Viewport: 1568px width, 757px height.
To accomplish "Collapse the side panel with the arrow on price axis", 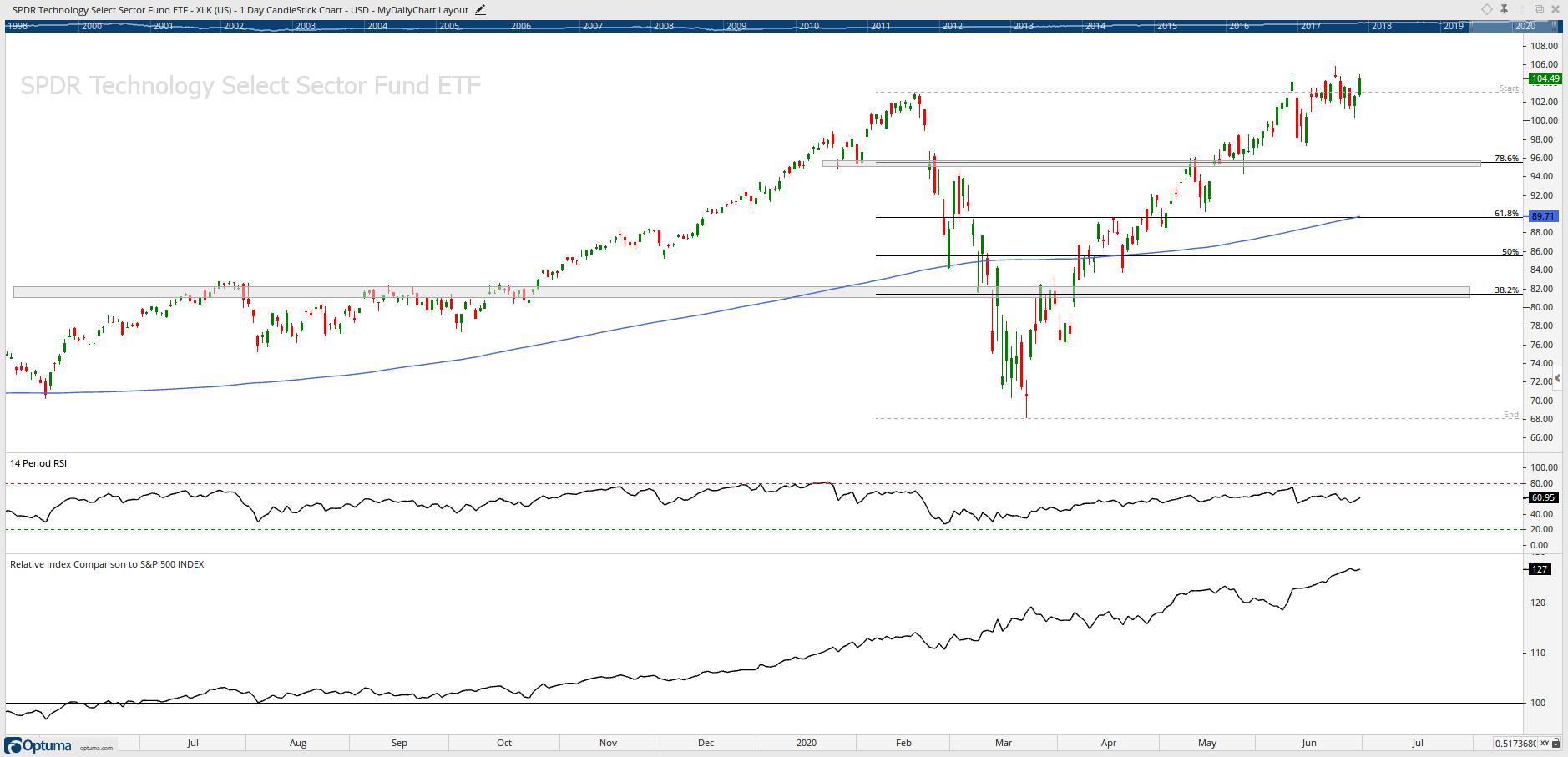I will coord(1557,378).
